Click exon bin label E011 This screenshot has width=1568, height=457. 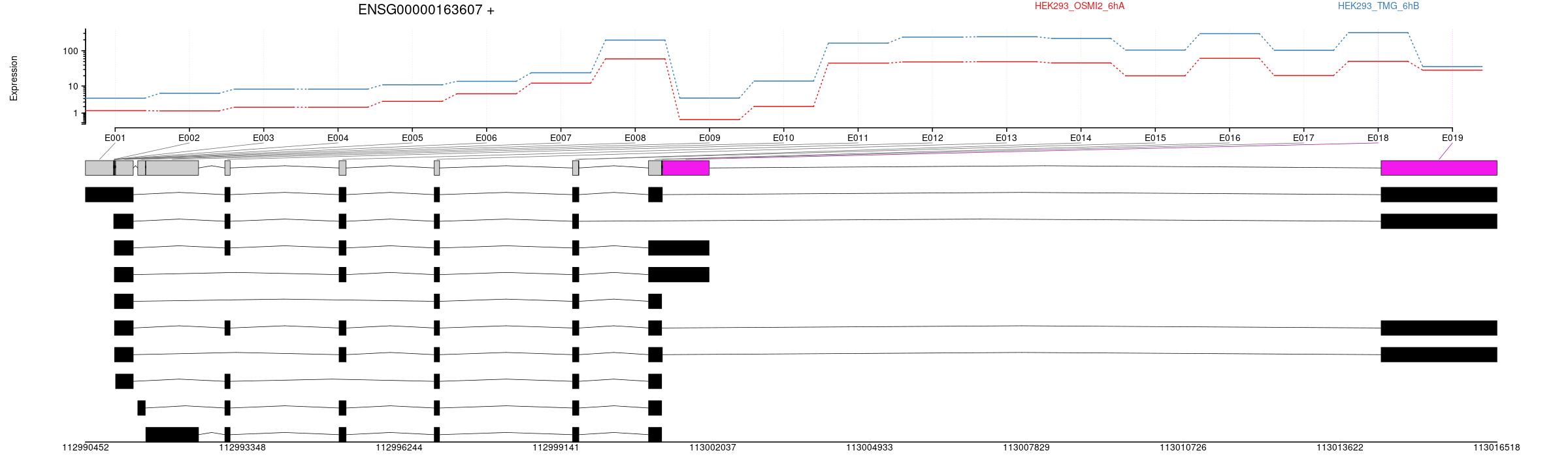click(x=858, y=138)
